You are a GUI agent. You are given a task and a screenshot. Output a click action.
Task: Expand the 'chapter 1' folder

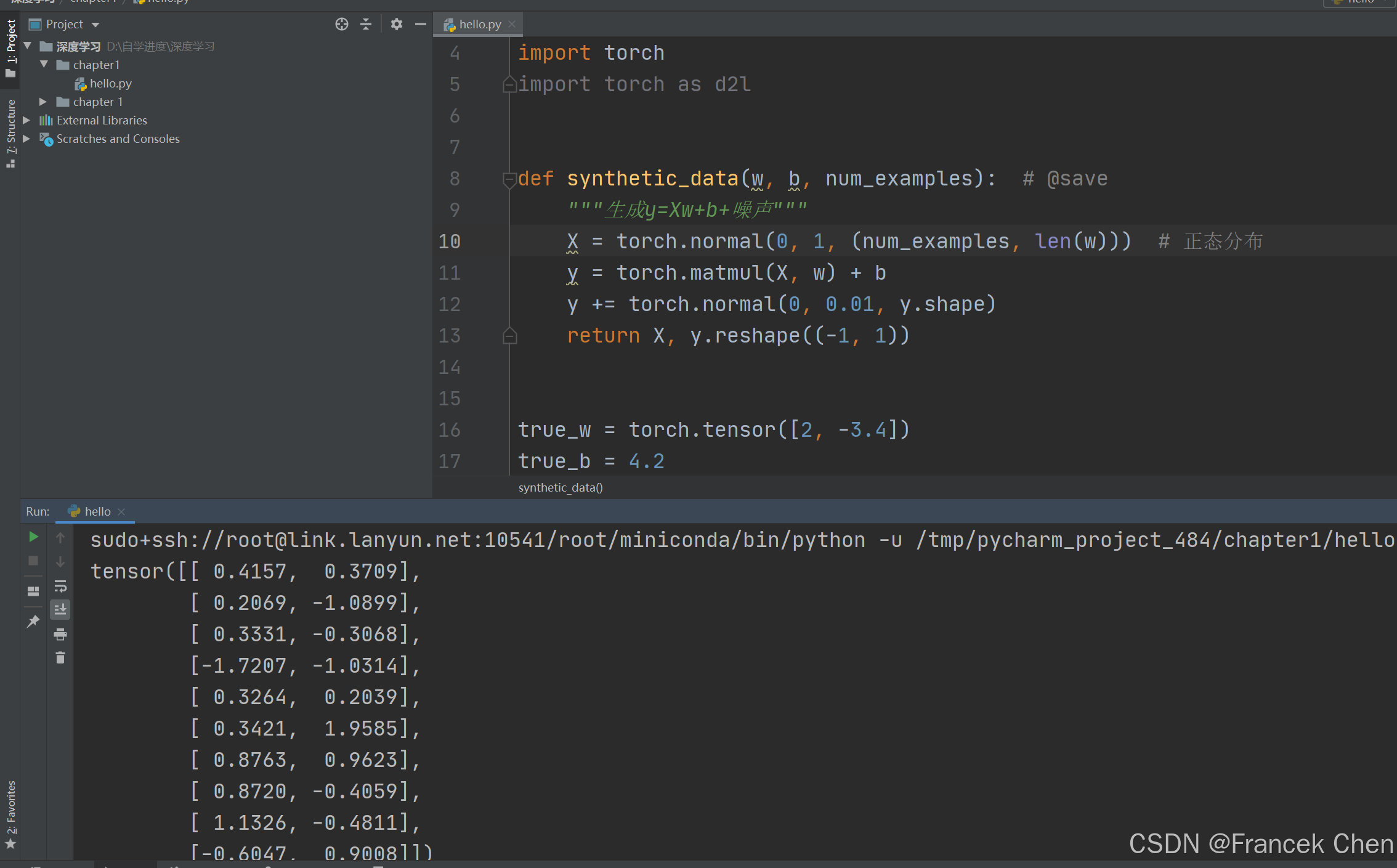(x=43, y=102)
